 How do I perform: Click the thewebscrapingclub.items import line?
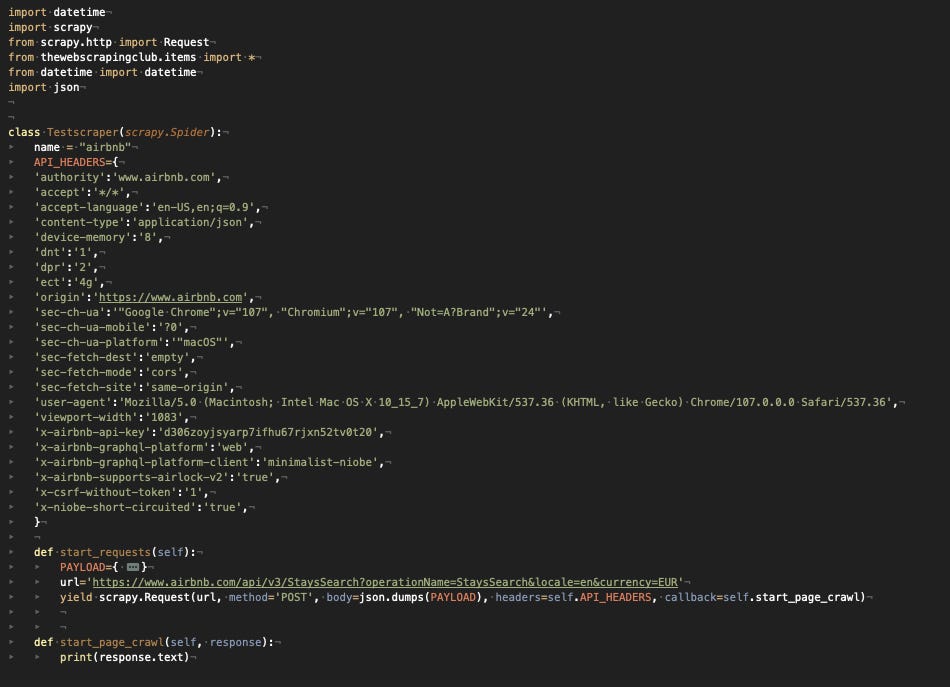pos(120,57)
